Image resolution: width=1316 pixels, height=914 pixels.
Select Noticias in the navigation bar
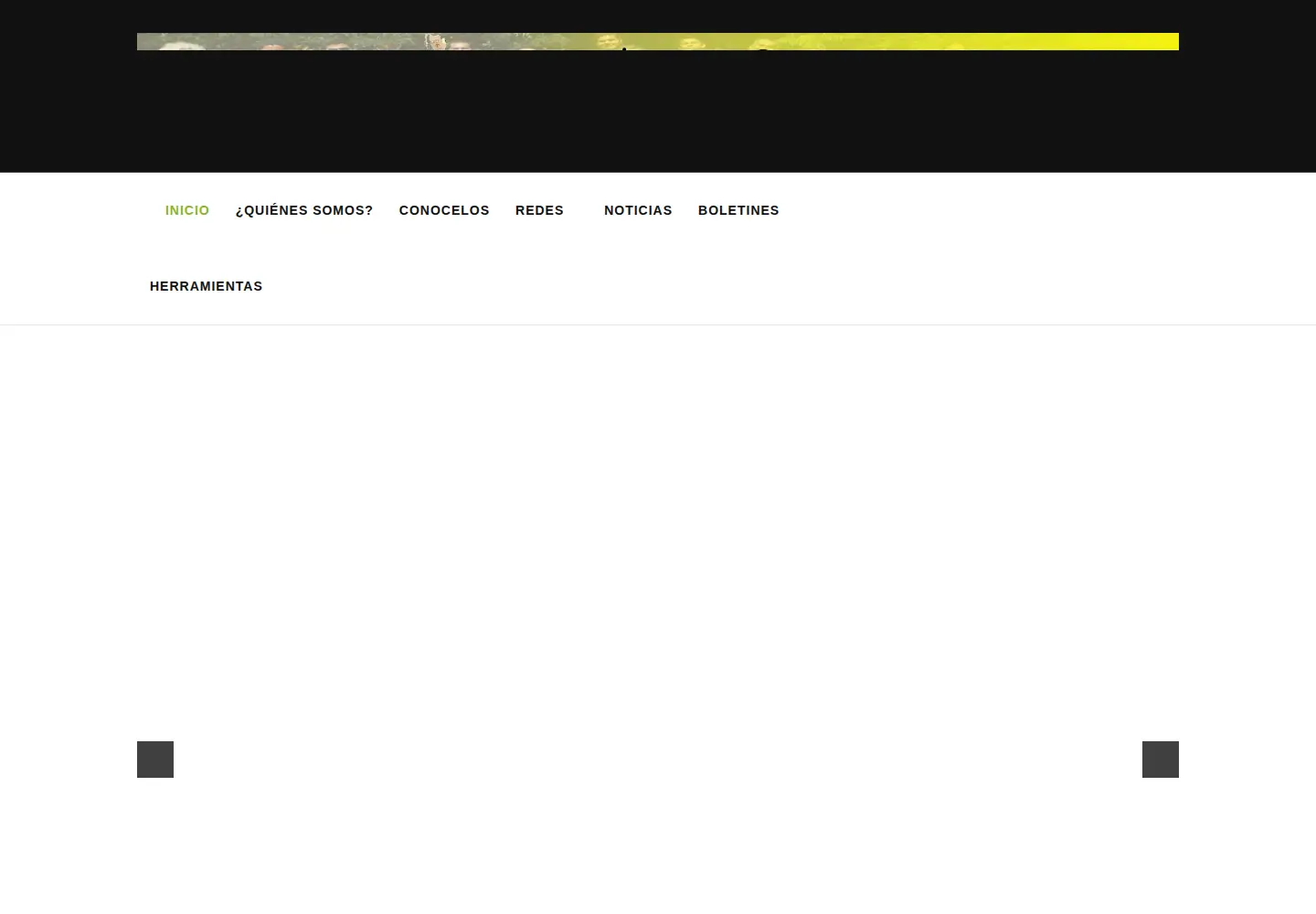click(638, 210)
